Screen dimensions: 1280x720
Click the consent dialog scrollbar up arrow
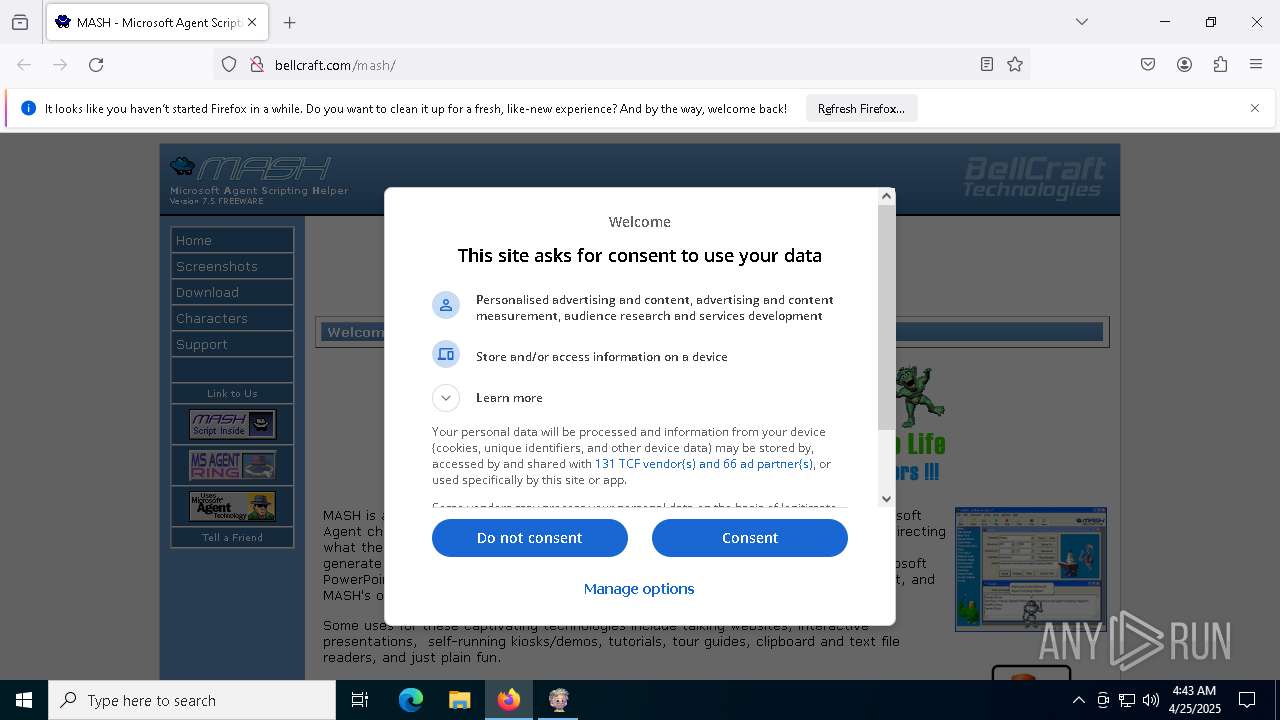click(886, 196)
